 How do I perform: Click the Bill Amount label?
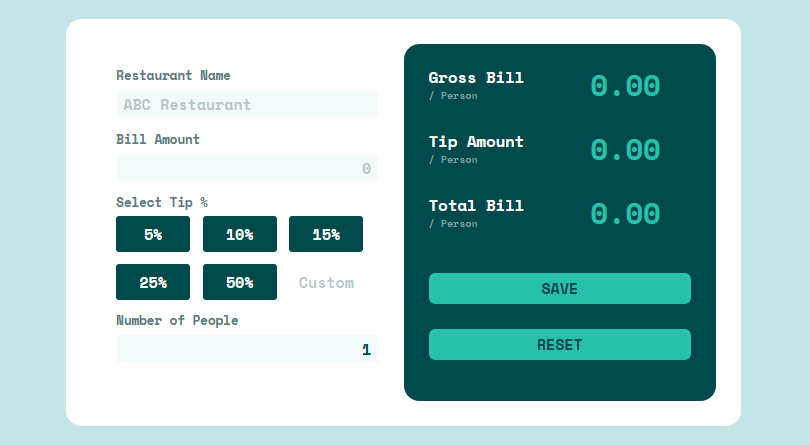[x=158, y=140]
